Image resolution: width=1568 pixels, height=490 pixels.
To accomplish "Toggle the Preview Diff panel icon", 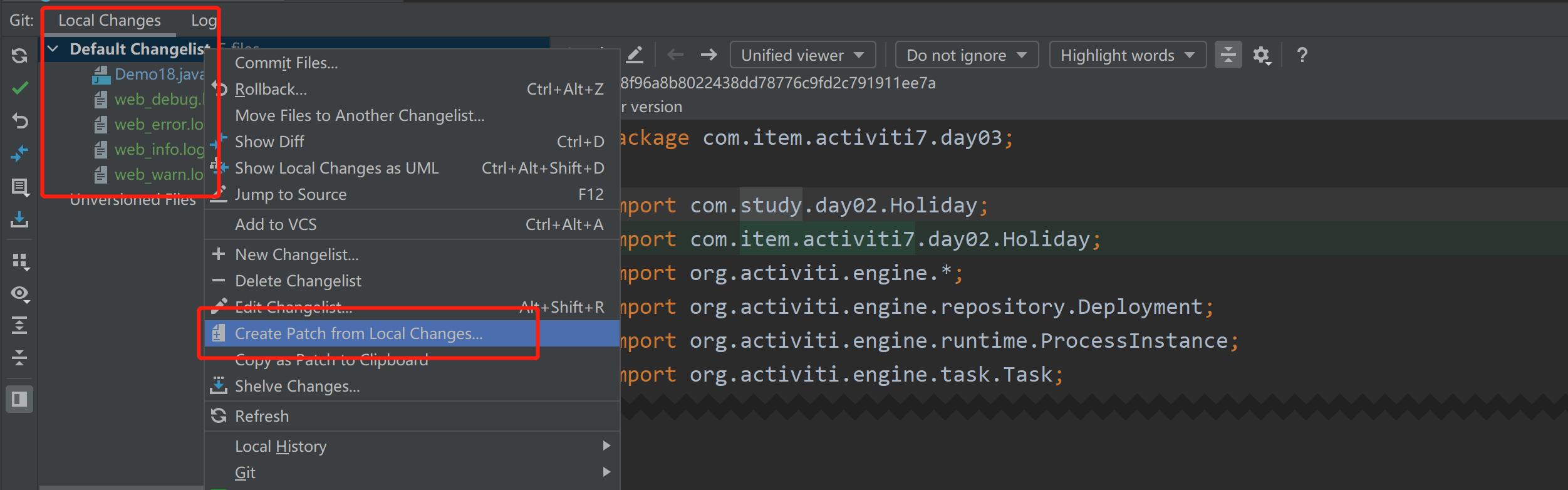I will tap(19, 399).
